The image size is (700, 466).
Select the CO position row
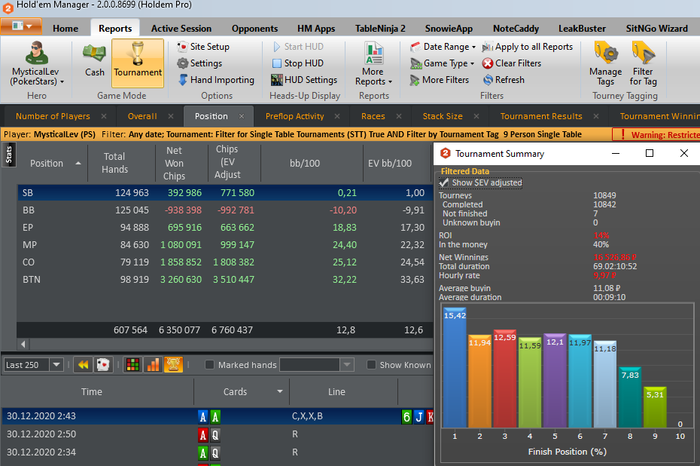[x=225, y=262]
